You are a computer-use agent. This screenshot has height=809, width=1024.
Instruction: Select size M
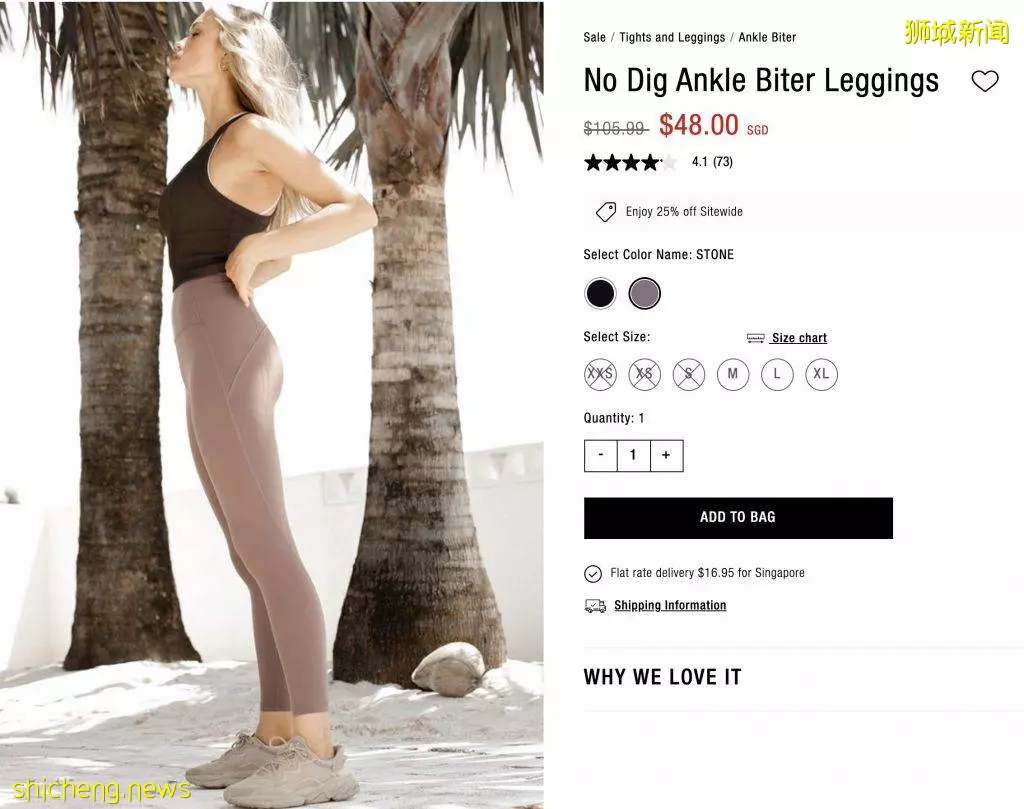tap(733, 374)
